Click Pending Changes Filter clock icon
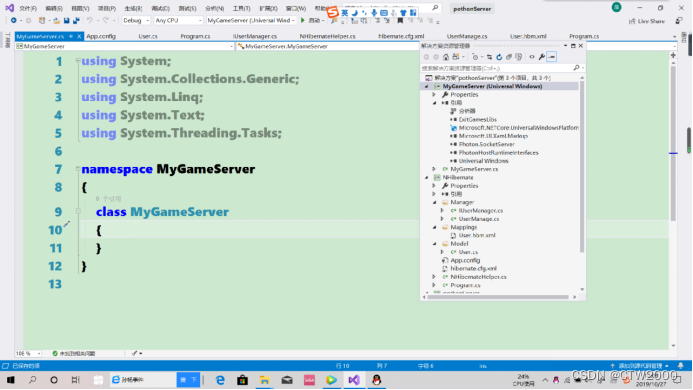693x390 pixels. tap(475, 57)
